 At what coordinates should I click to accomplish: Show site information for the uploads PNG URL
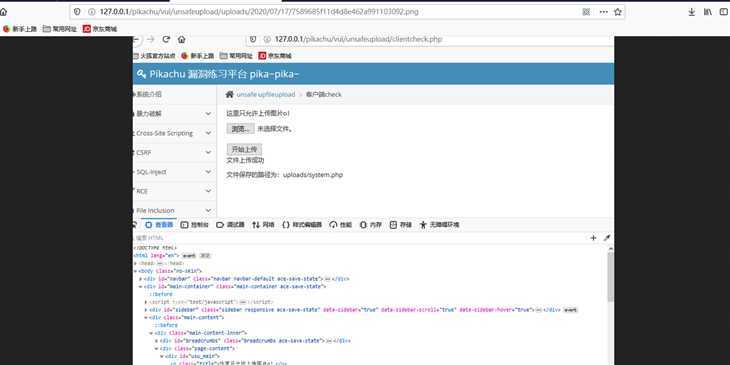click(x=91, y=12)
